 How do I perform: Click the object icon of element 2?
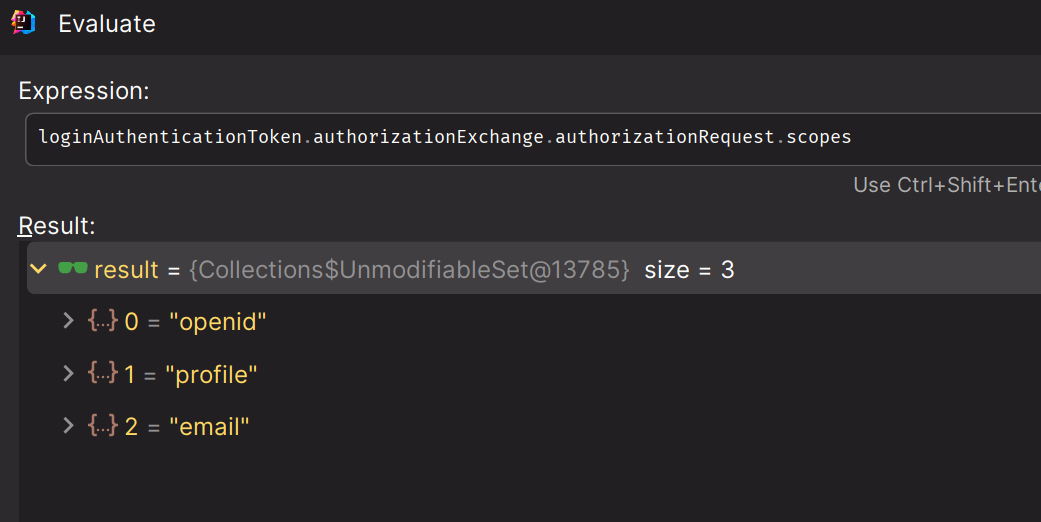pos(102,426)
